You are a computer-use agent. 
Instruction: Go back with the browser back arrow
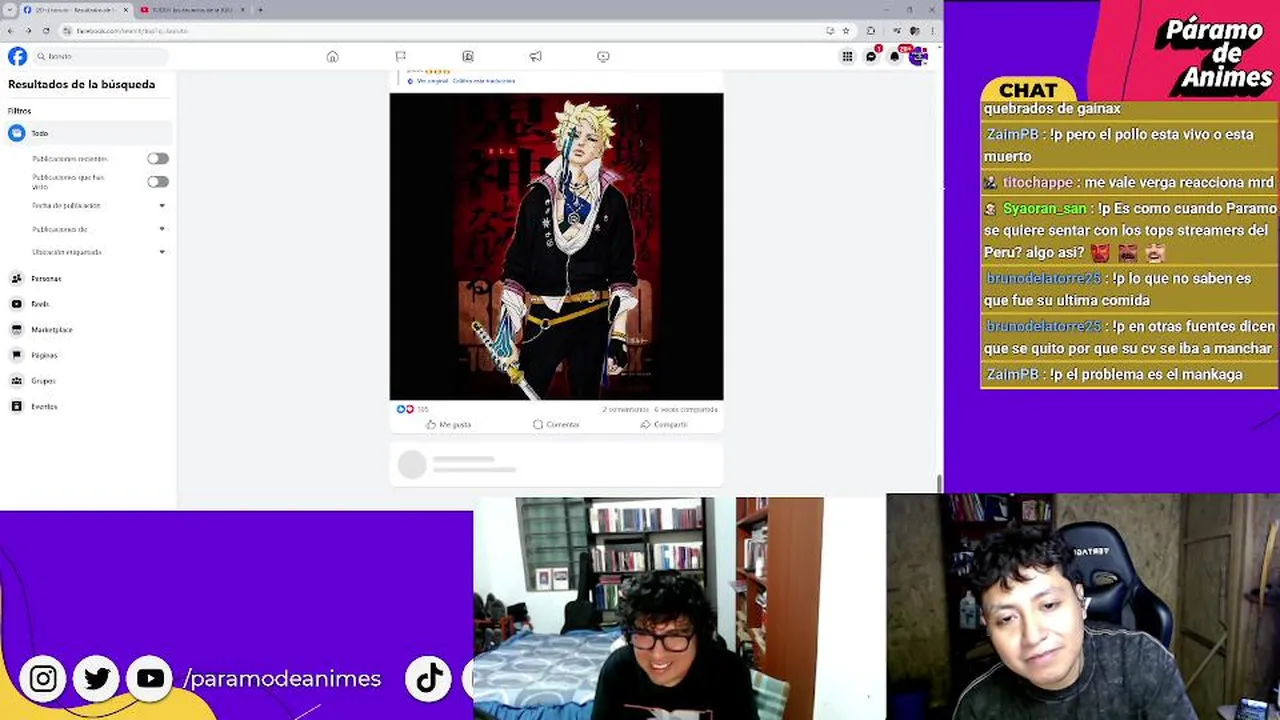click(11, 31)
